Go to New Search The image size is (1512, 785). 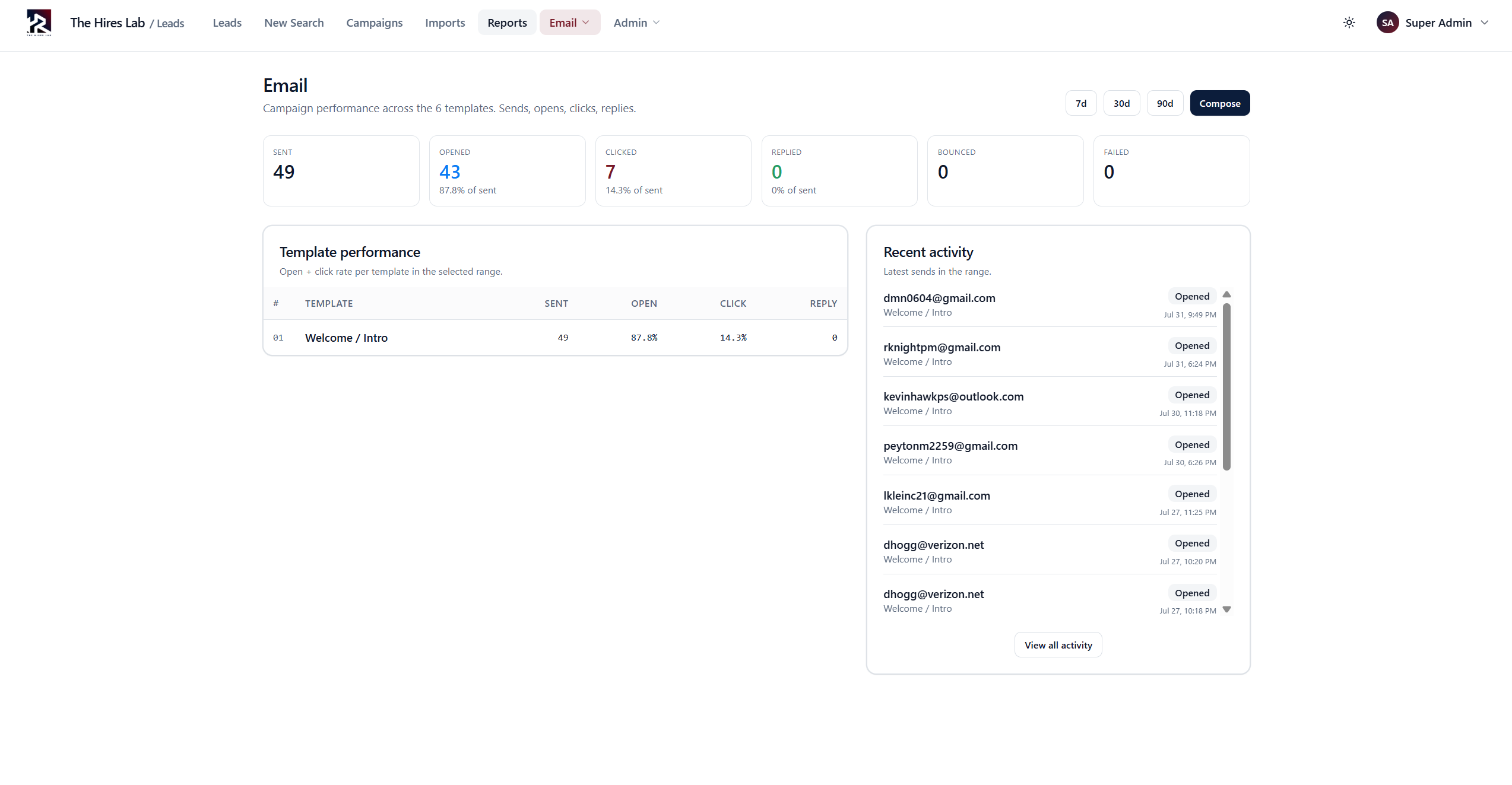click(x=294, y=23)
